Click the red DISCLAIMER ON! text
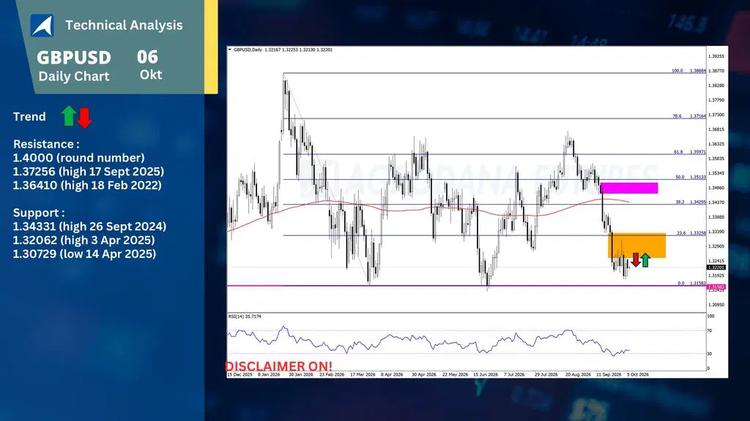The height and width of the screenshot is (421, 750). tap(278, 366)
